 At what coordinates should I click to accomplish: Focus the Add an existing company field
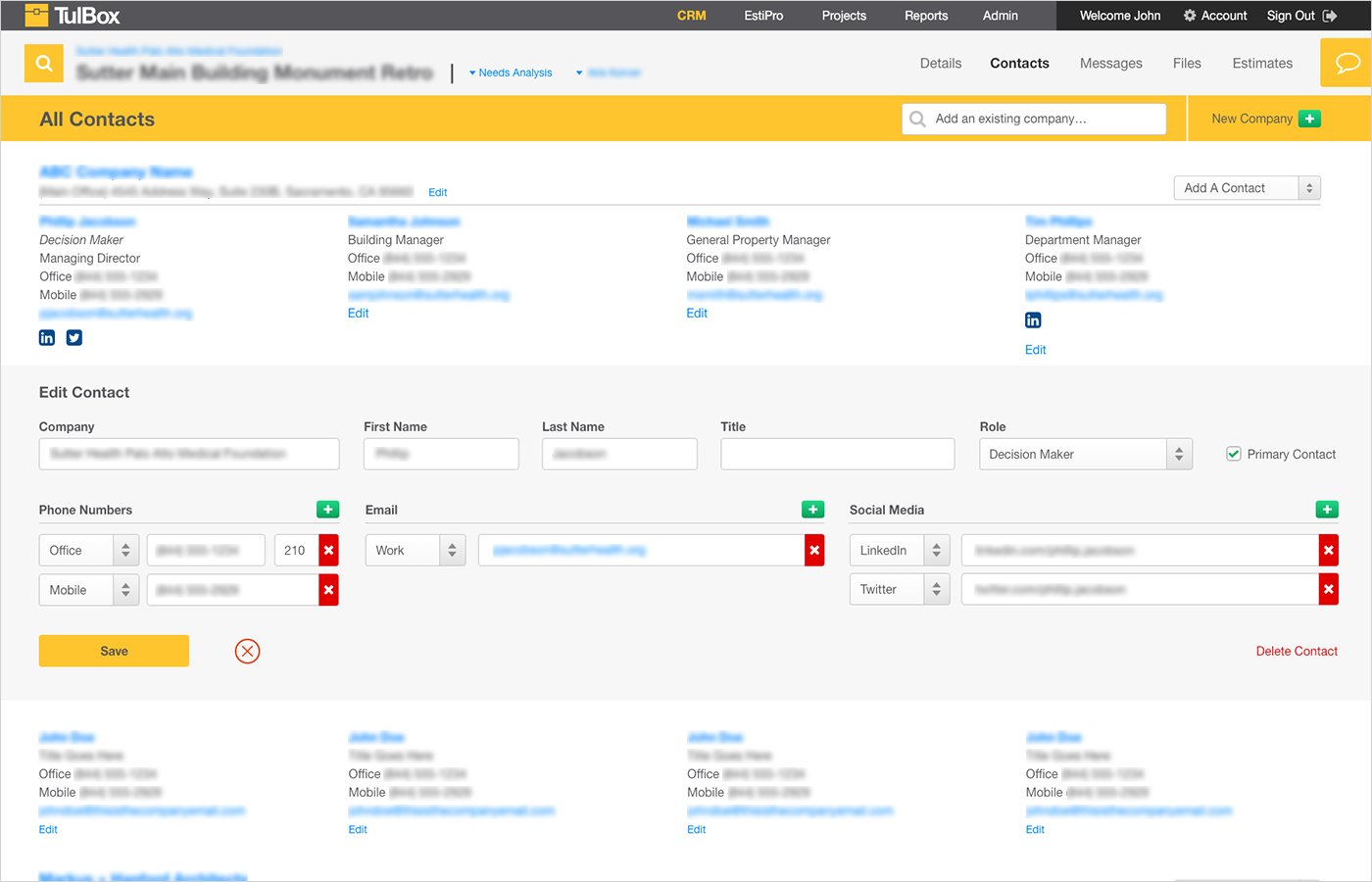click(1034, 119)
